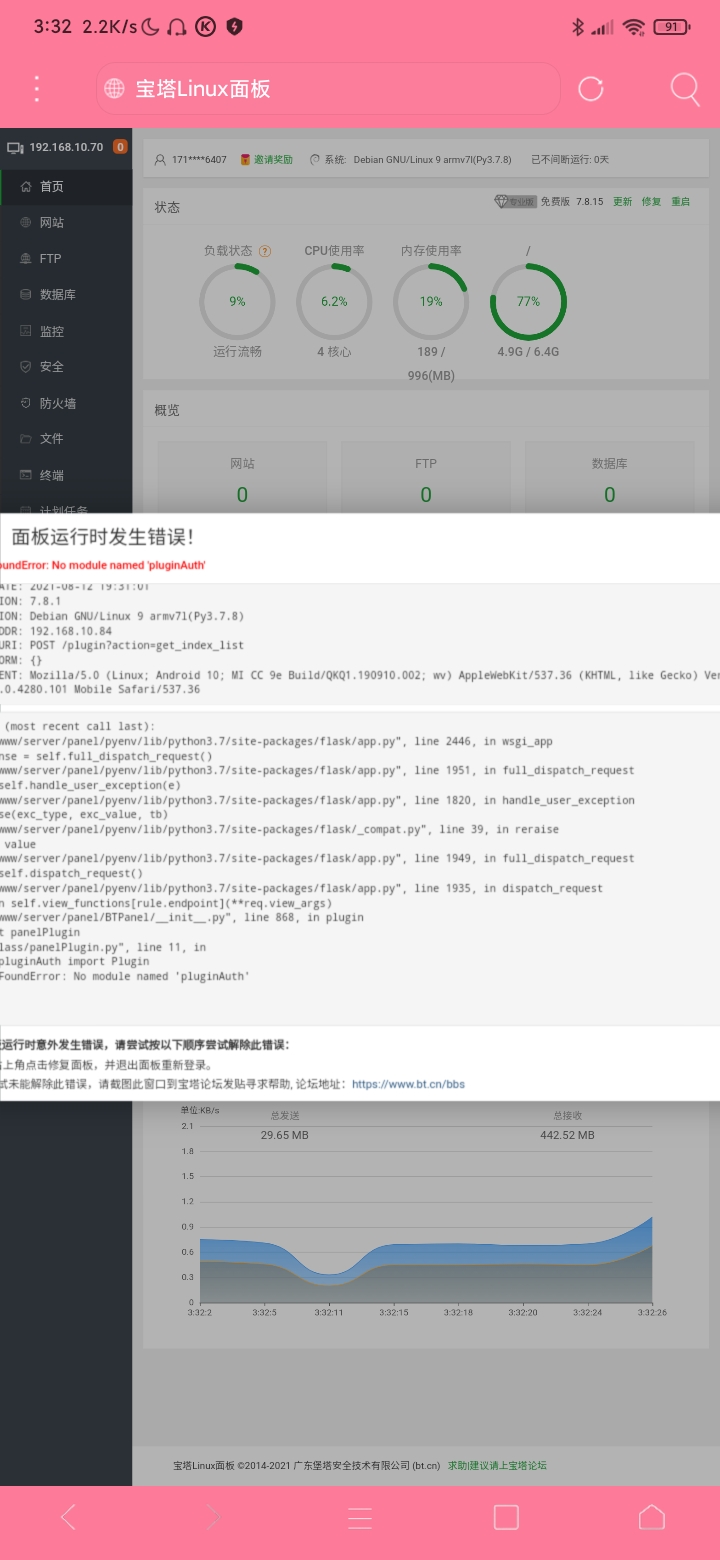The width and height of the screenshot is (720, 1560).
Task: Open 防火墙 firewall in the sidebar
Action: coord(66,403)
